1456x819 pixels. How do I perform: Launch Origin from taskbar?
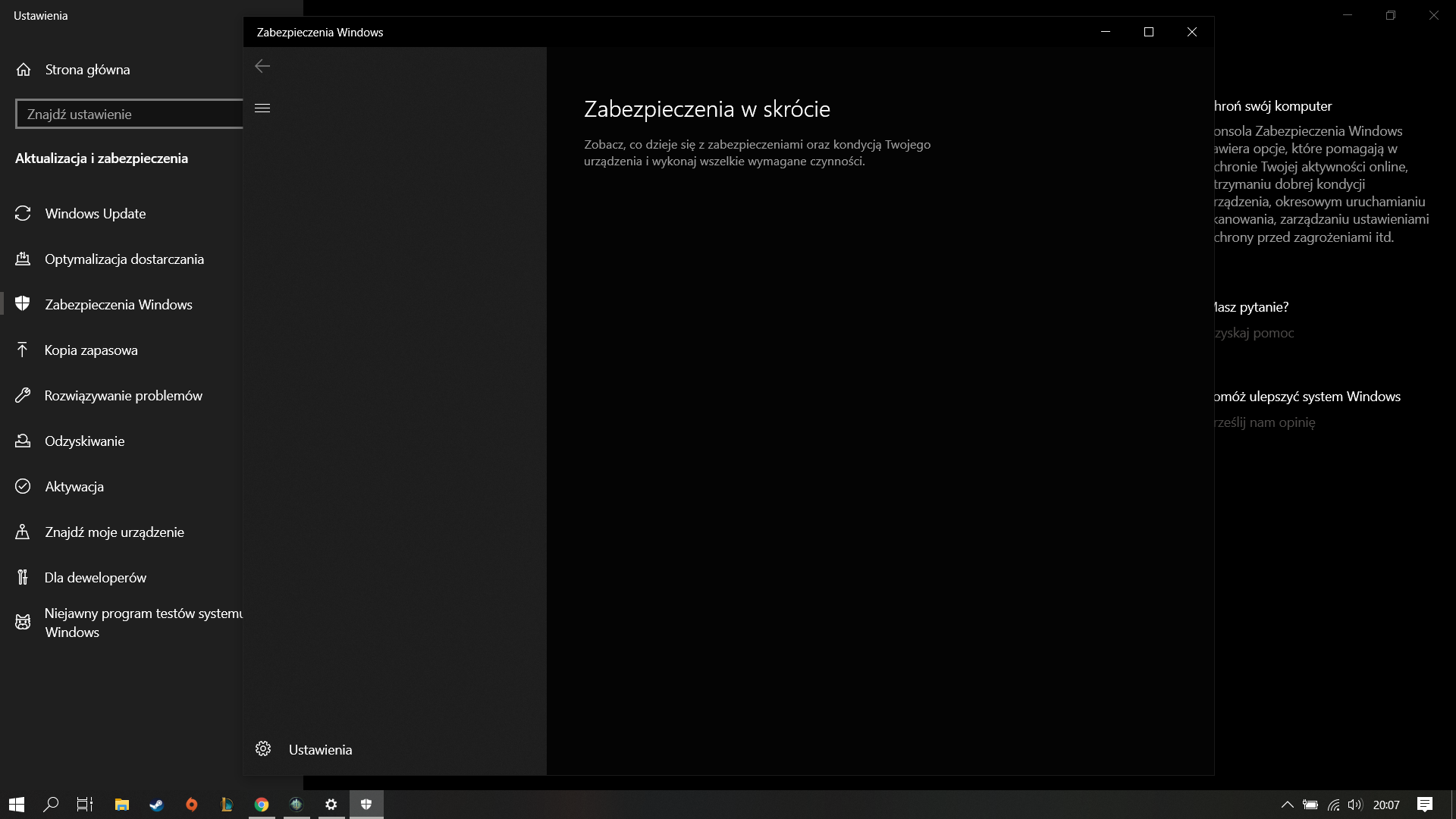pos(191,805)
